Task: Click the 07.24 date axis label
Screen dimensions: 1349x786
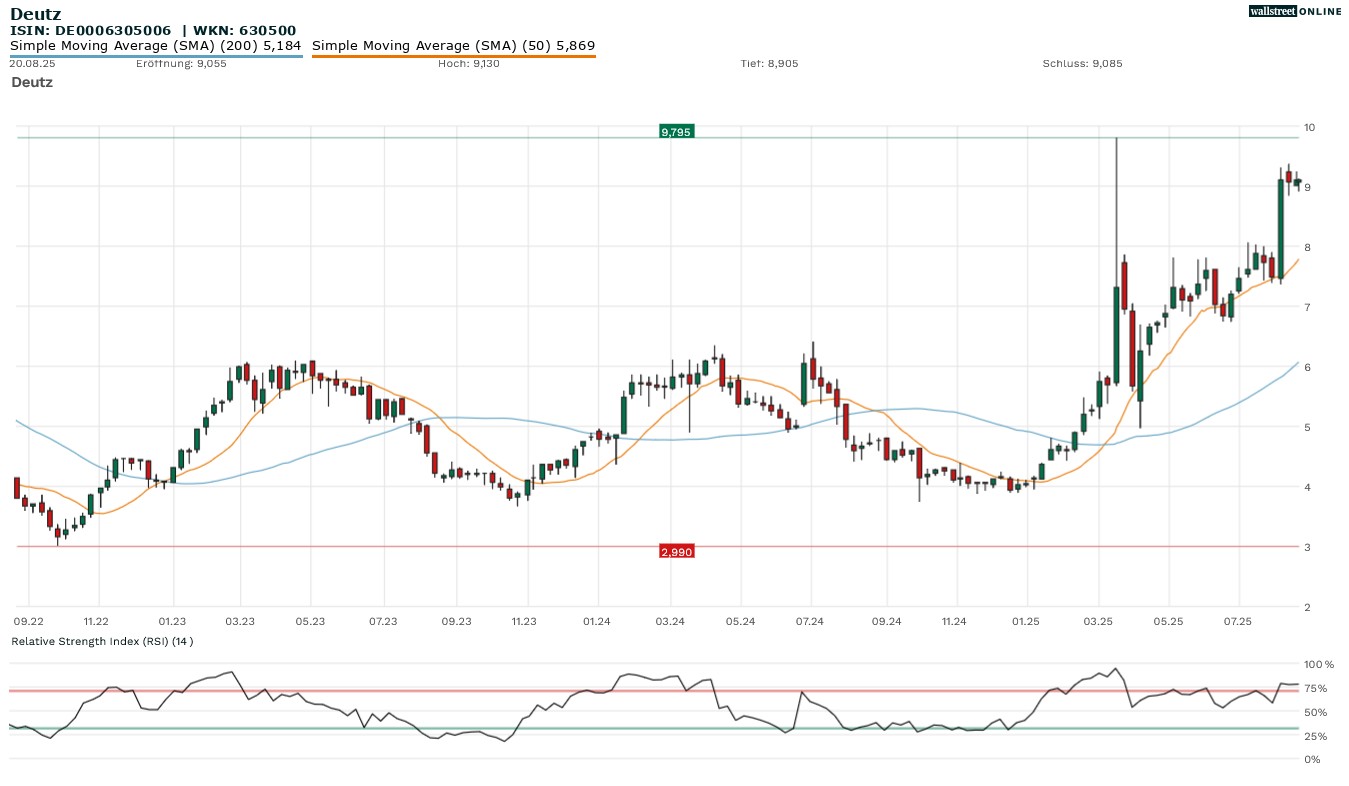Action: coord(811,622)
